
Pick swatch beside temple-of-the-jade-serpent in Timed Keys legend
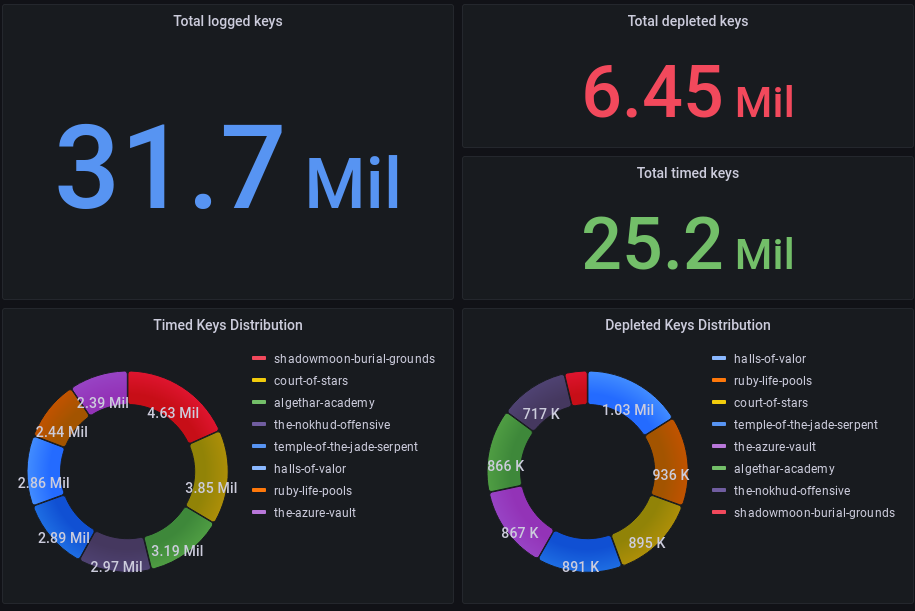click(259, 447)
